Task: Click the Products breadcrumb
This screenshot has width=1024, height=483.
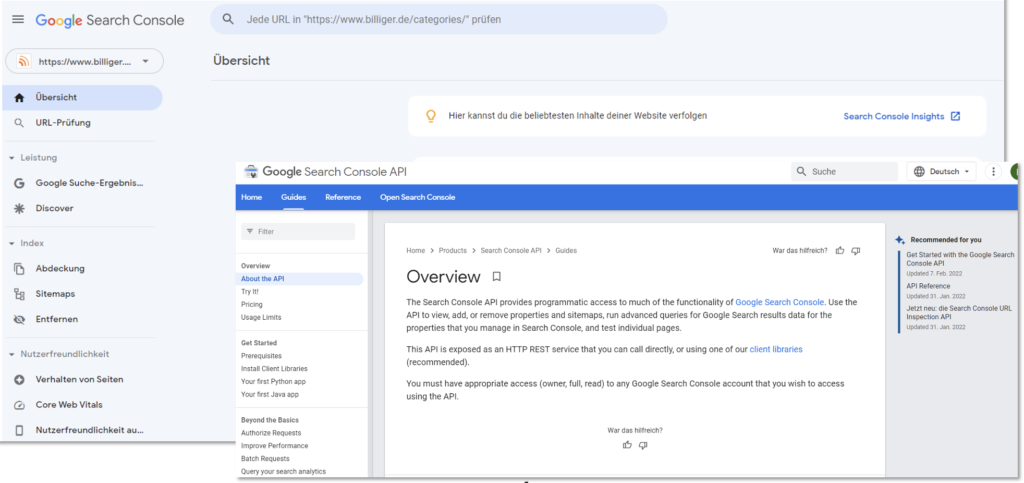Action: [453, 251]
